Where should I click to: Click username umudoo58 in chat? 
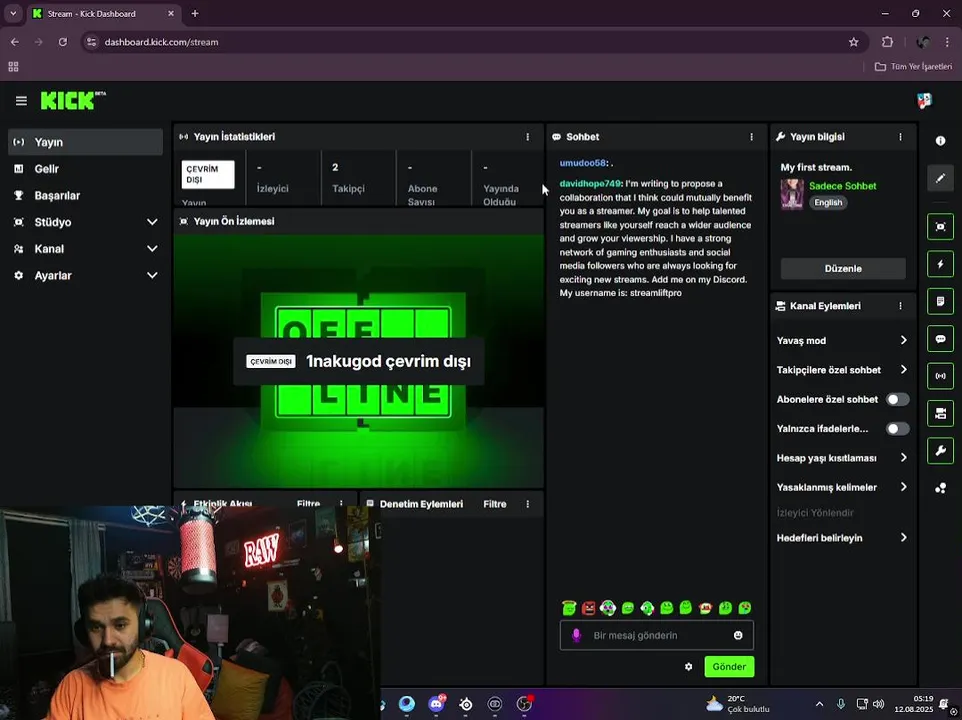click(x=583, y=163)
